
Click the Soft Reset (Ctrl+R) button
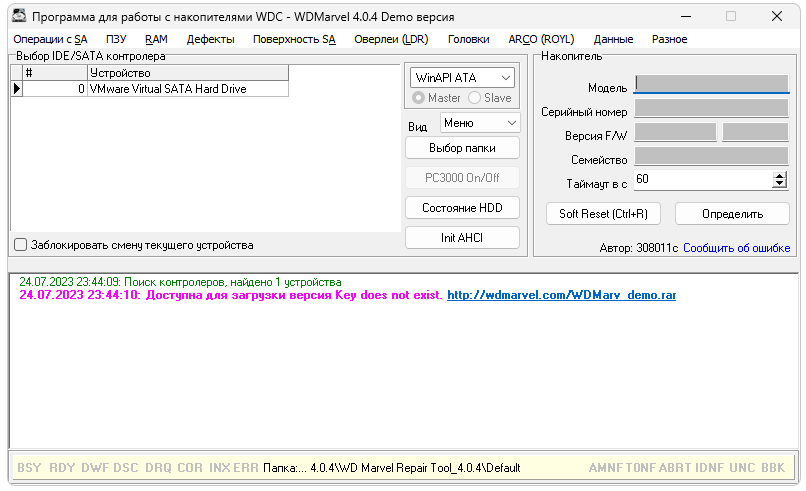click(603, 214)
